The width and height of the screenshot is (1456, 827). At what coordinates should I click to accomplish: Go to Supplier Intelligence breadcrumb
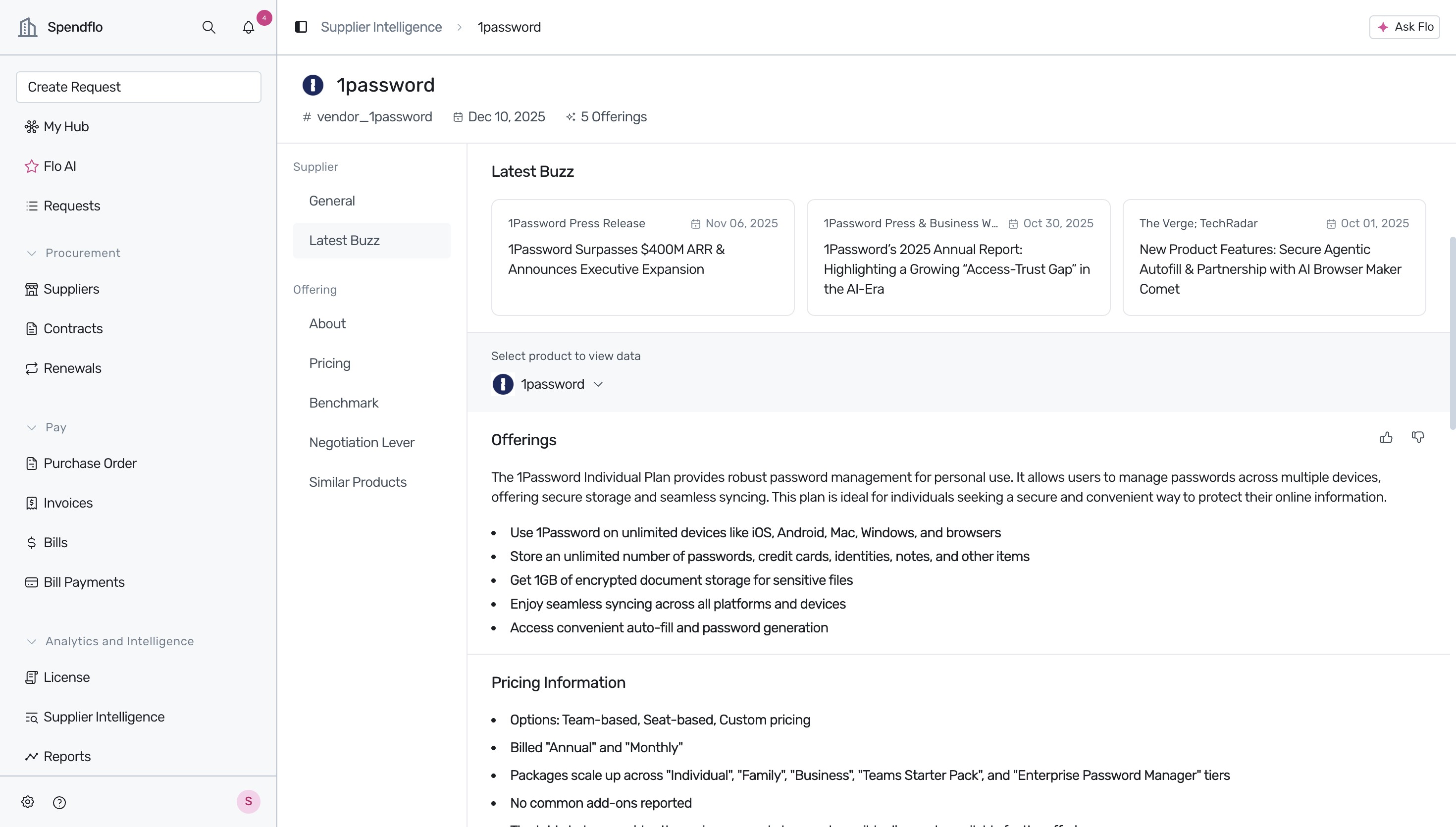tap(381, 27)
